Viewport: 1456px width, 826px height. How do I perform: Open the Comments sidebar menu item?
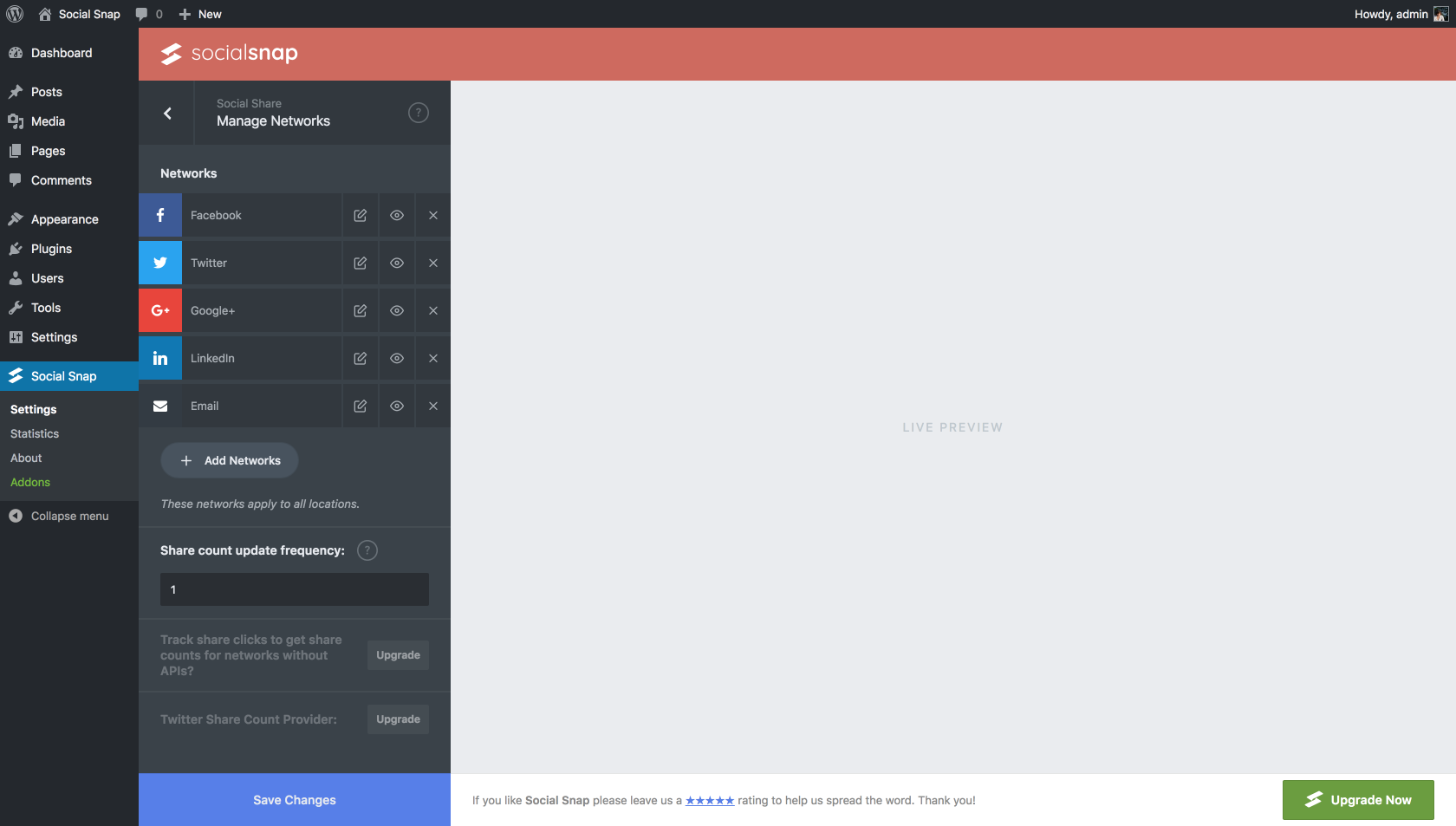pyautogui.click(x=69, y=180)
